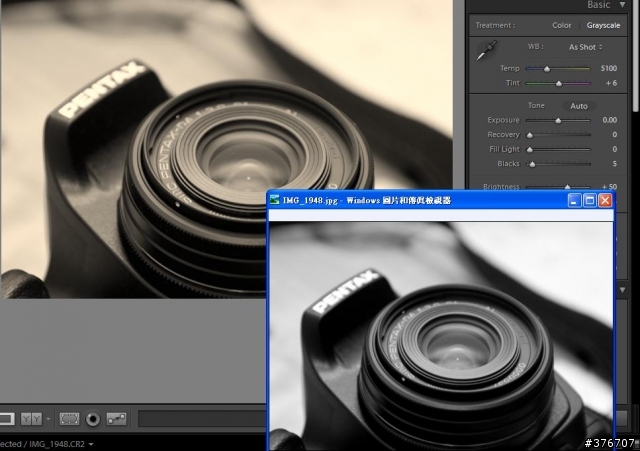The height and width of the screenshot is (451, 640).
Task: Activate the Red Eye removal tool
Action: click(x=93, y=419)
